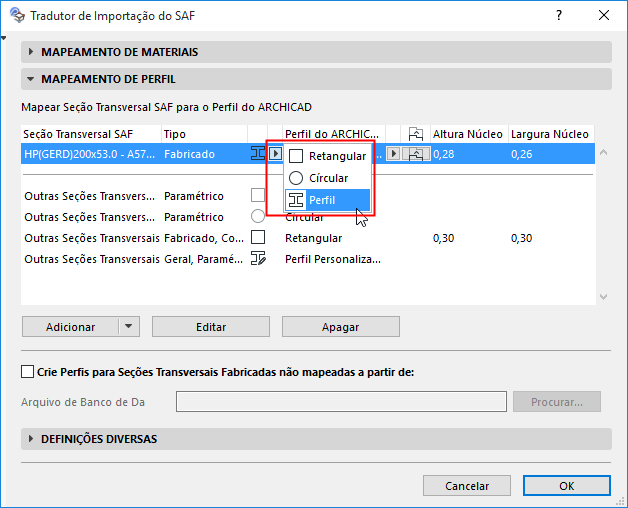Click the Apagar button

coord(340,327)
